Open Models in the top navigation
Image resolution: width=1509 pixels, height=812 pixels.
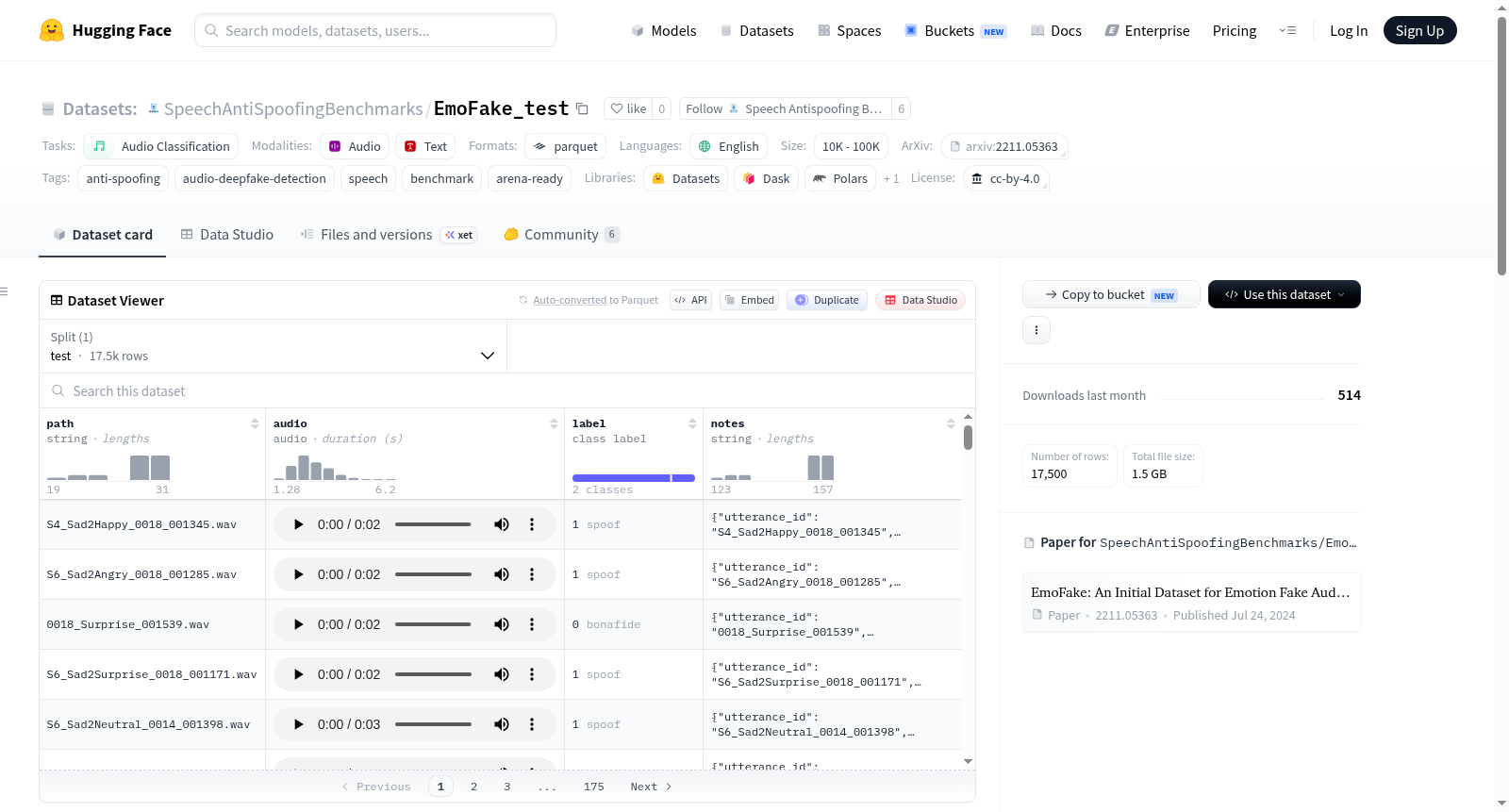(664, 30)
